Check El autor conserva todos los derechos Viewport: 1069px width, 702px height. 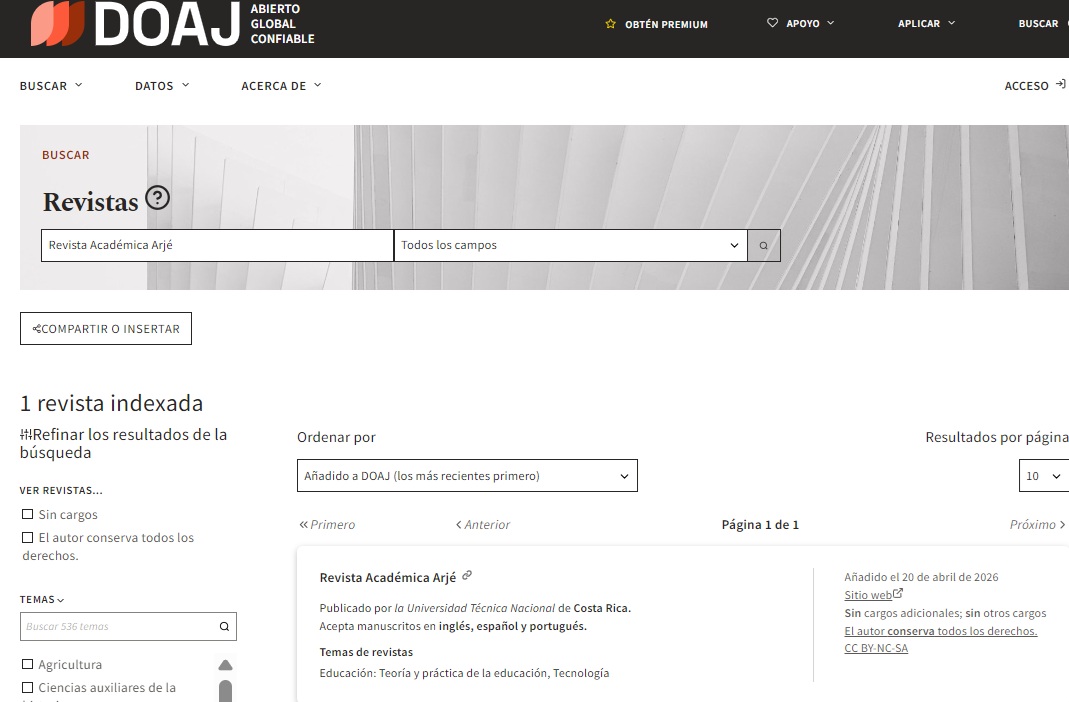pyautogui.click(x=28, y=538)
